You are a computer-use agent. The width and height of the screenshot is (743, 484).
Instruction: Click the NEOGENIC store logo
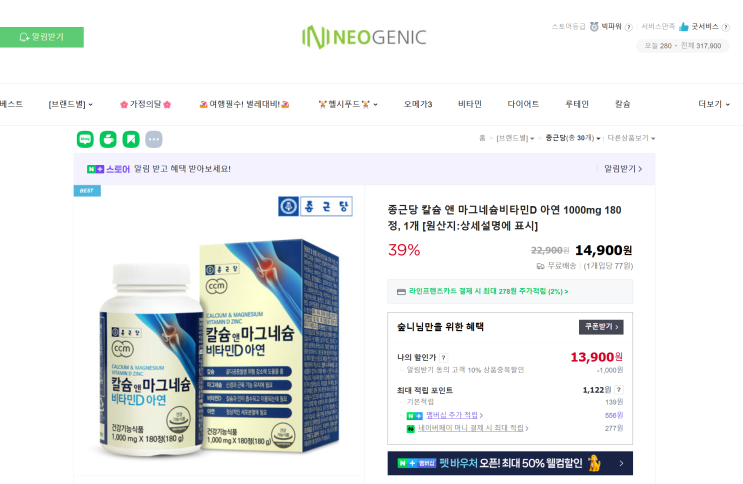[x=364, y=37]
